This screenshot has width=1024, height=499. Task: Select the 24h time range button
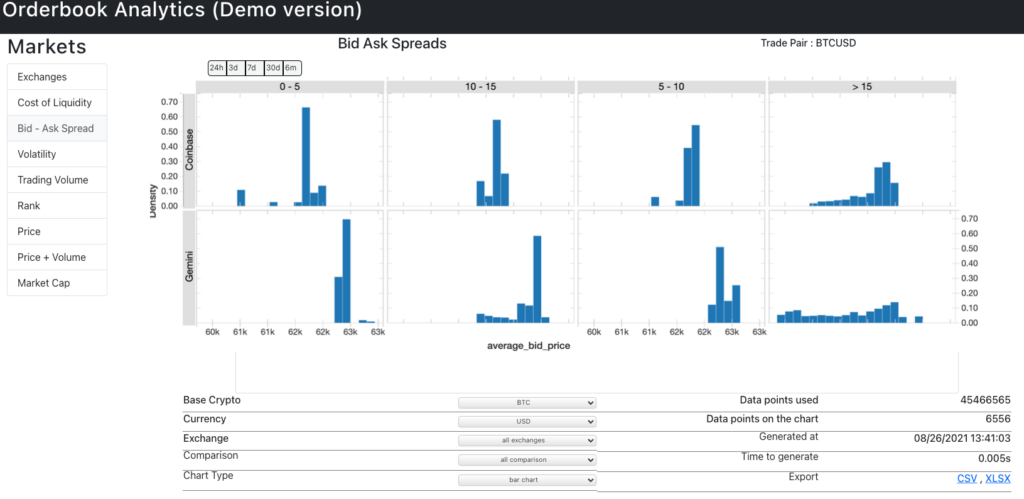[216, 68]
